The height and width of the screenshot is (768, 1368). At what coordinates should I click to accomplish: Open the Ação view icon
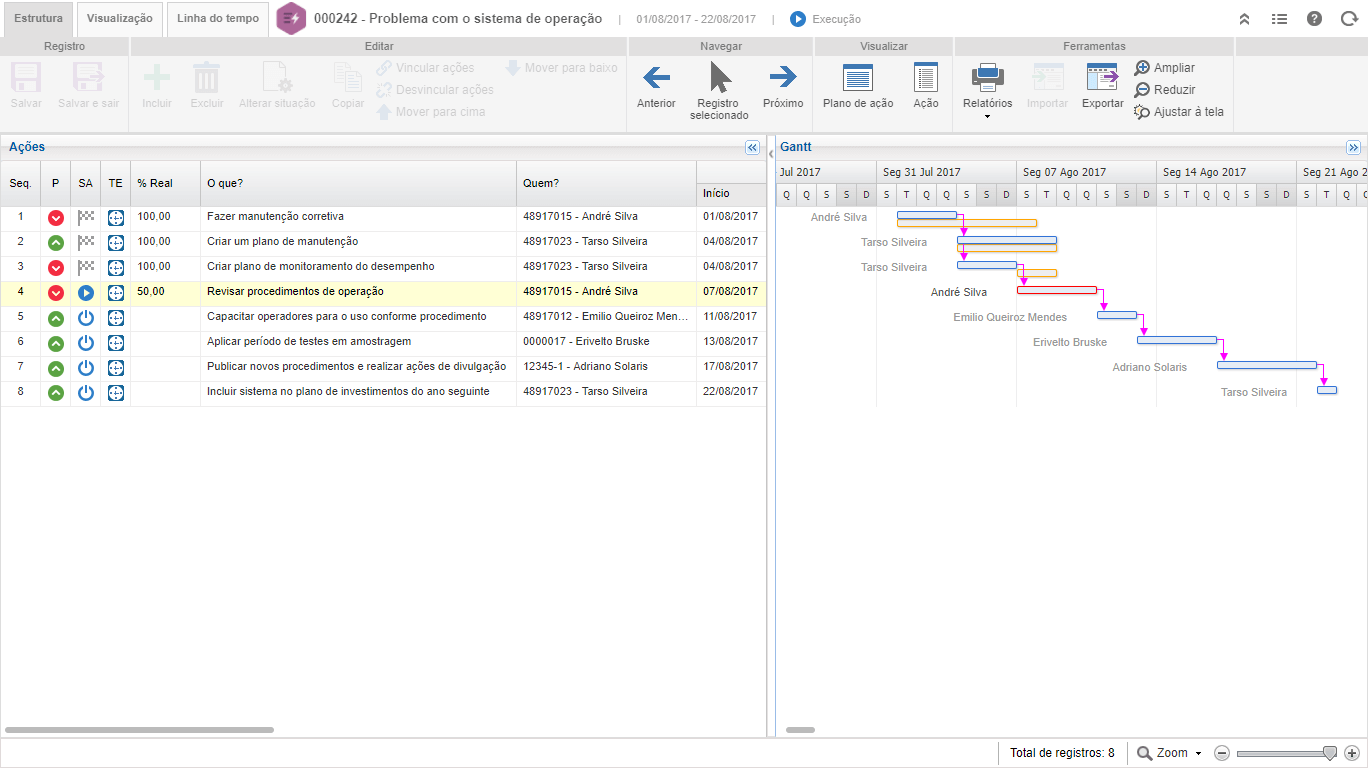tap(926, 78)
